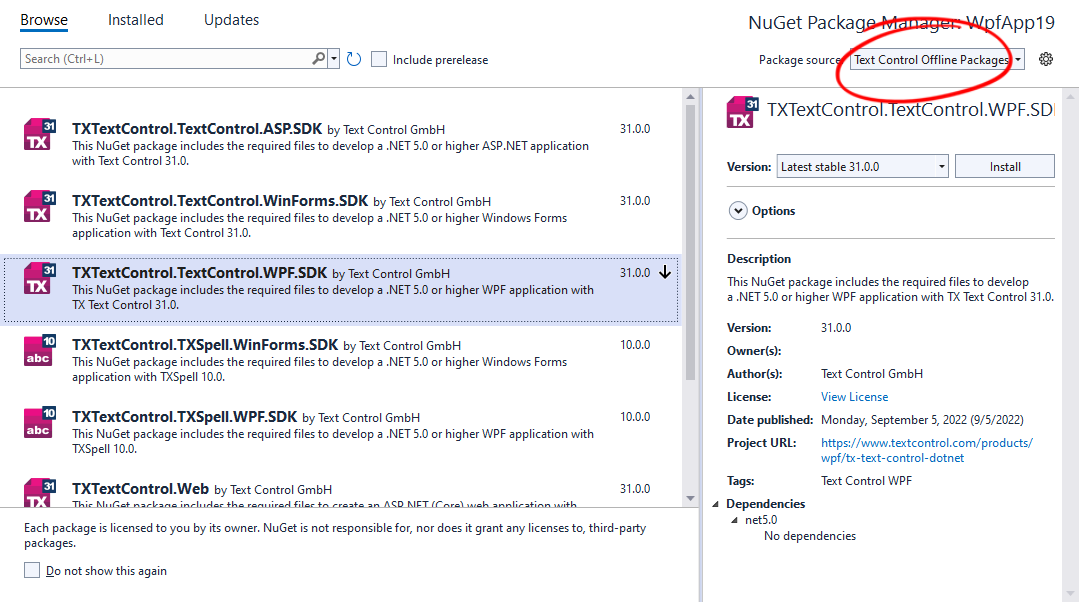The image size is (1079, 602).
Task: Click the package list scrollbar thumb
Action: [x=690, y=242]
